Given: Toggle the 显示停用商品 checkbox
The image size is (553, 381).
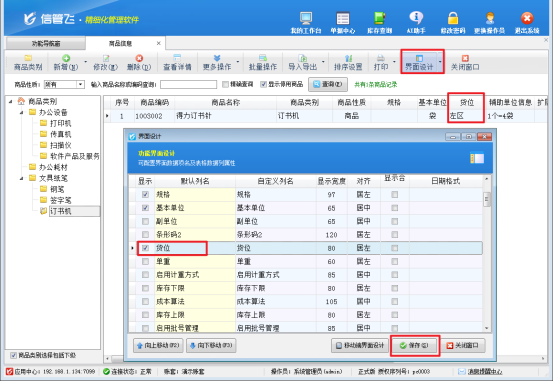Looking at the screenshot, I should click(263, 84).
